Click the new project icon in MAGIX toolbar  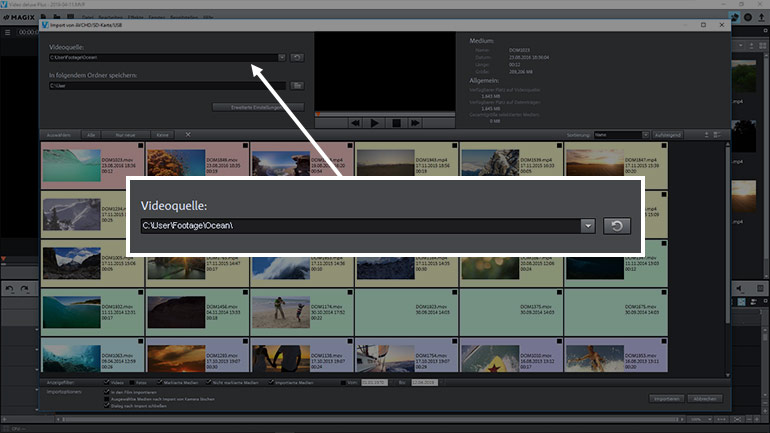click(x=44, y=17)
